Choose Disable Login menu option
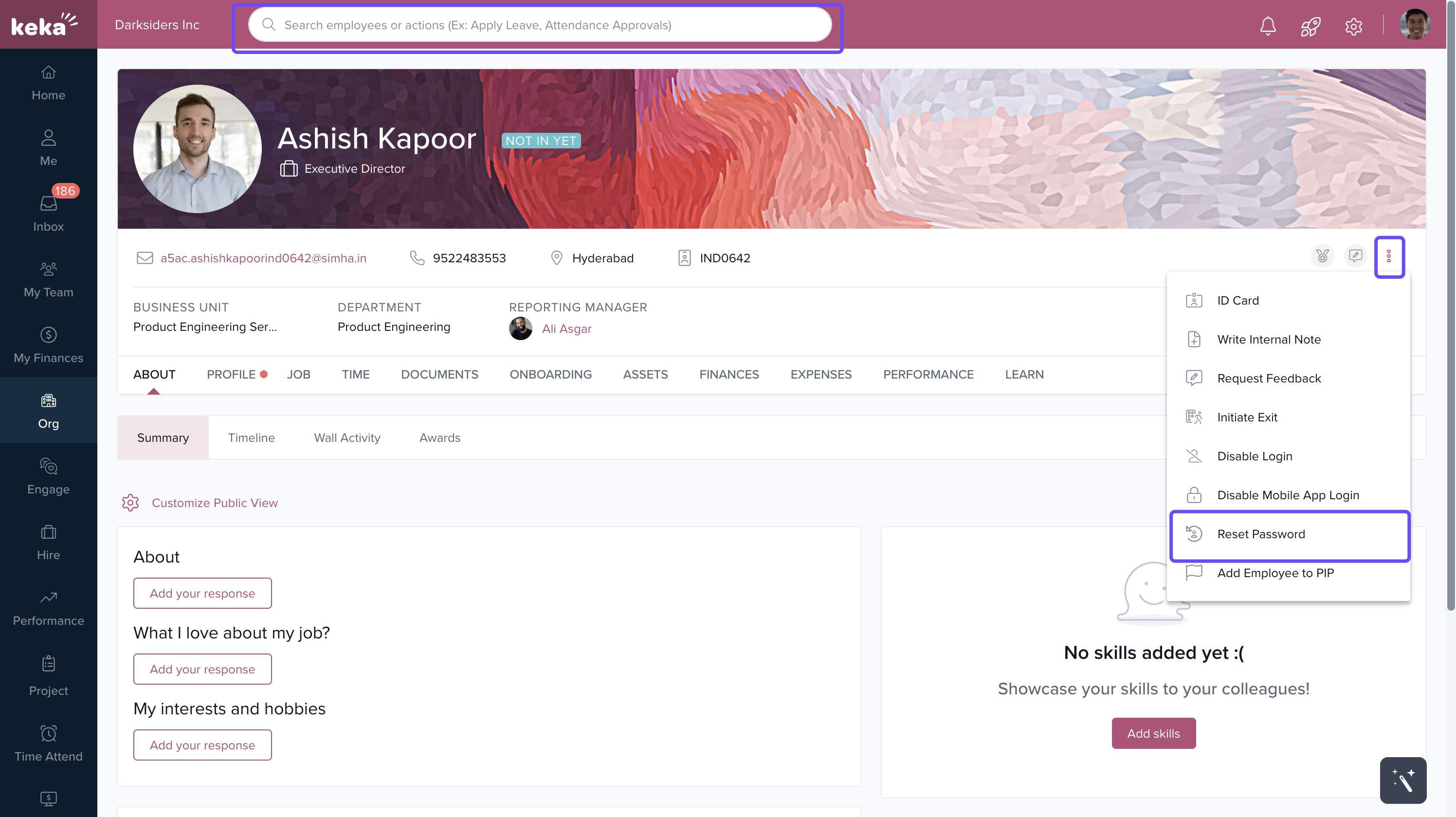1456x817 pixels. (1254, 456)
